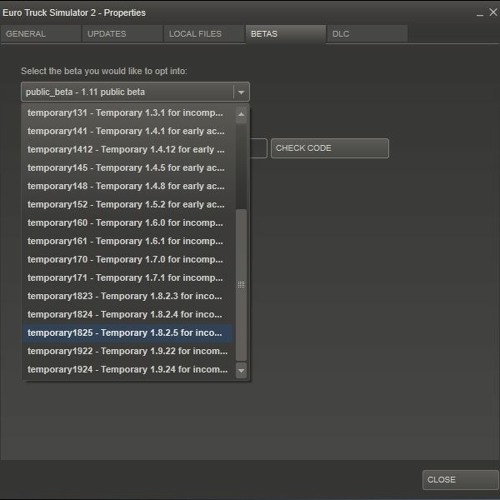Click the CLOSE button
500x500 pixels.
click(x=460, y=480)
